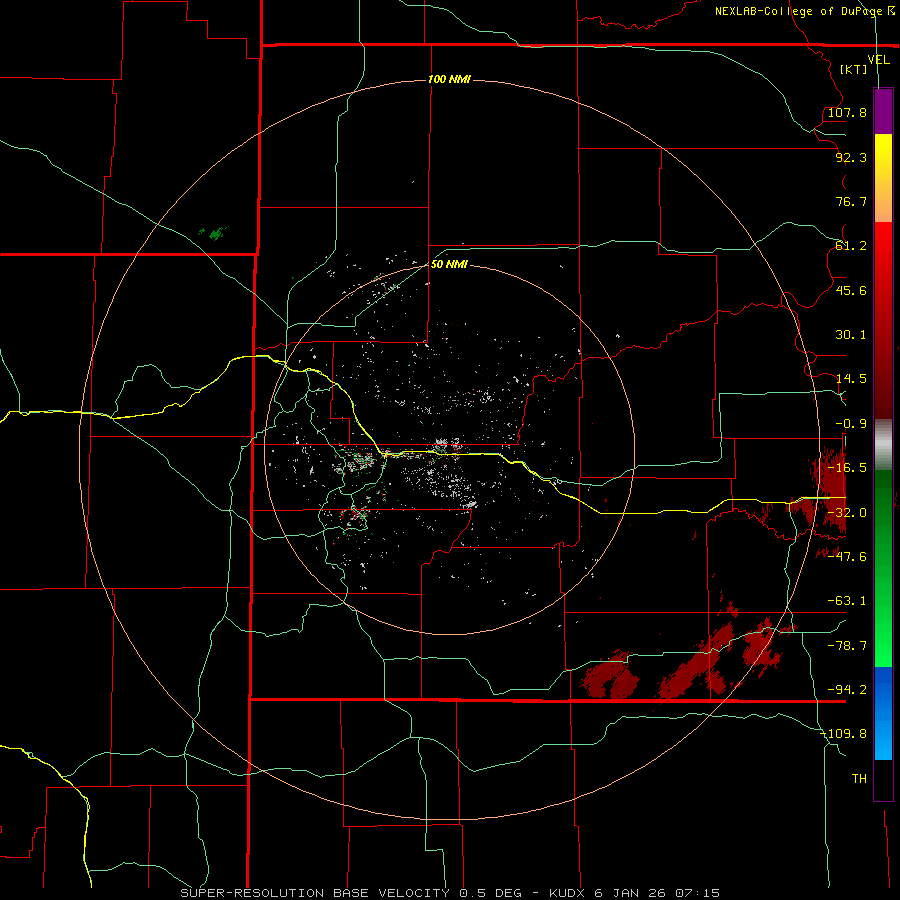Screen dimensions: 900x900
Task: Click the 92.3 legend value
Action: [851, 157]
